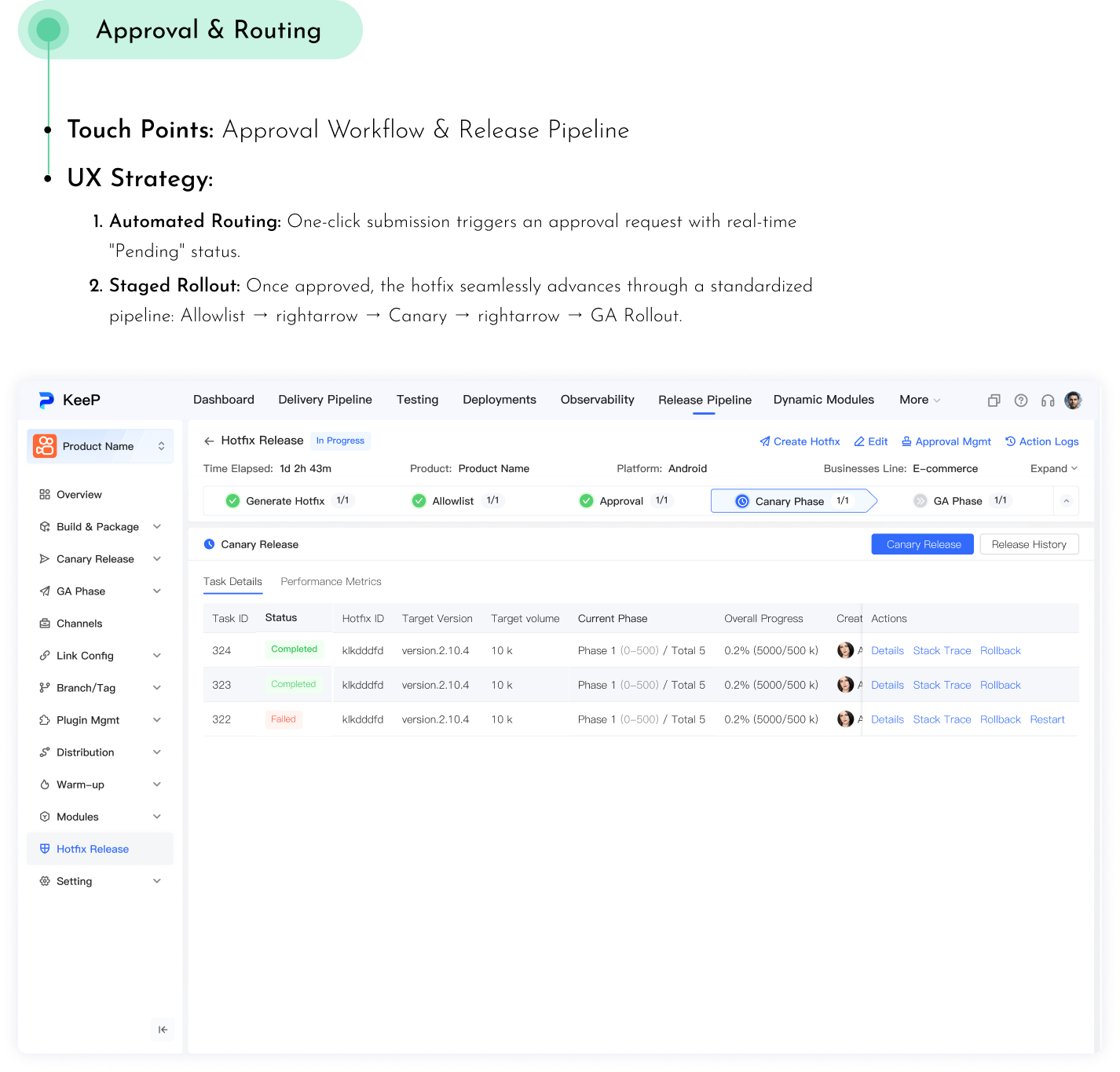Screen dimensions: 1120x1072
Task: Click Restart for failed task 322
Action: [1048, 719]
